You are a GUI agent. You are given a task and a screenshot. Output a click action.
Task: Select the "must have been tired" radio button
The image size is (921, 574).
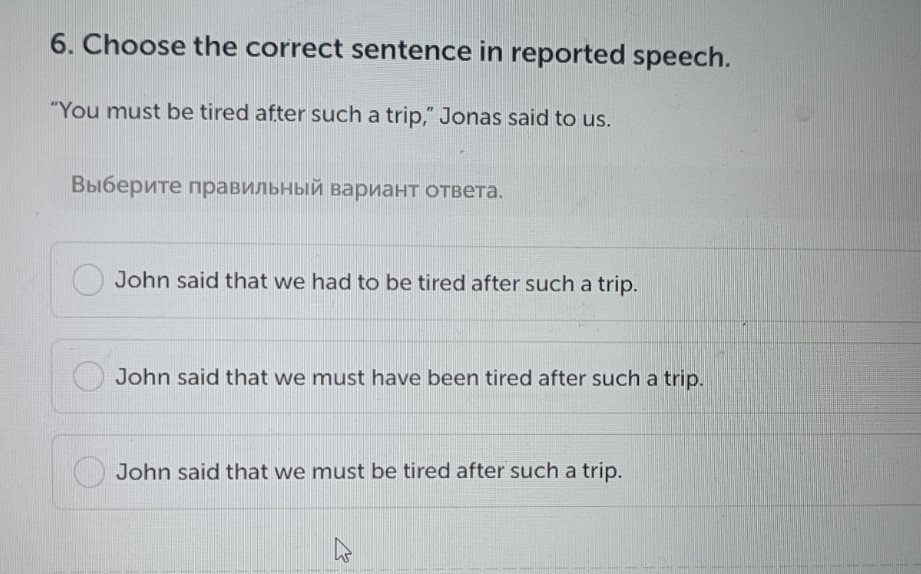(88, 378)
